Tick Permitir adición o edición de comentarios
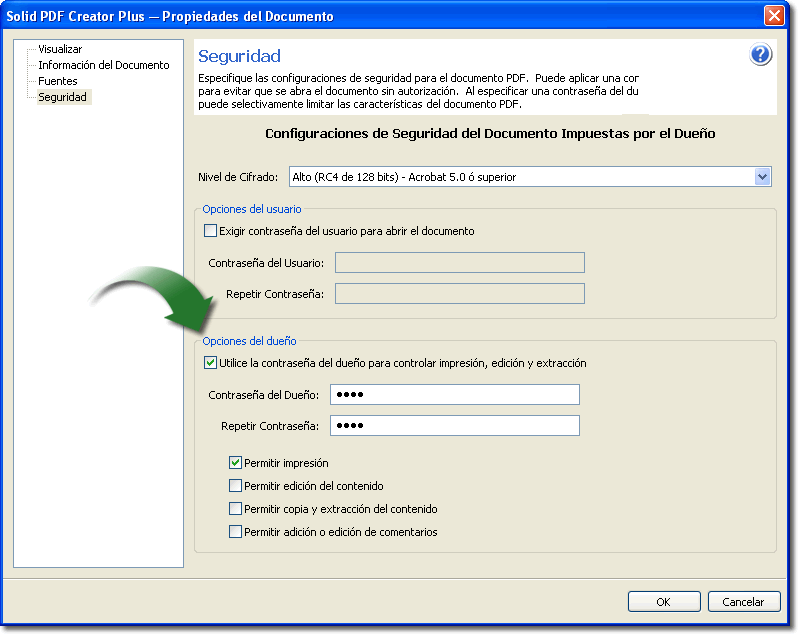Screen dimensions: 800x636 click(235, 531)
